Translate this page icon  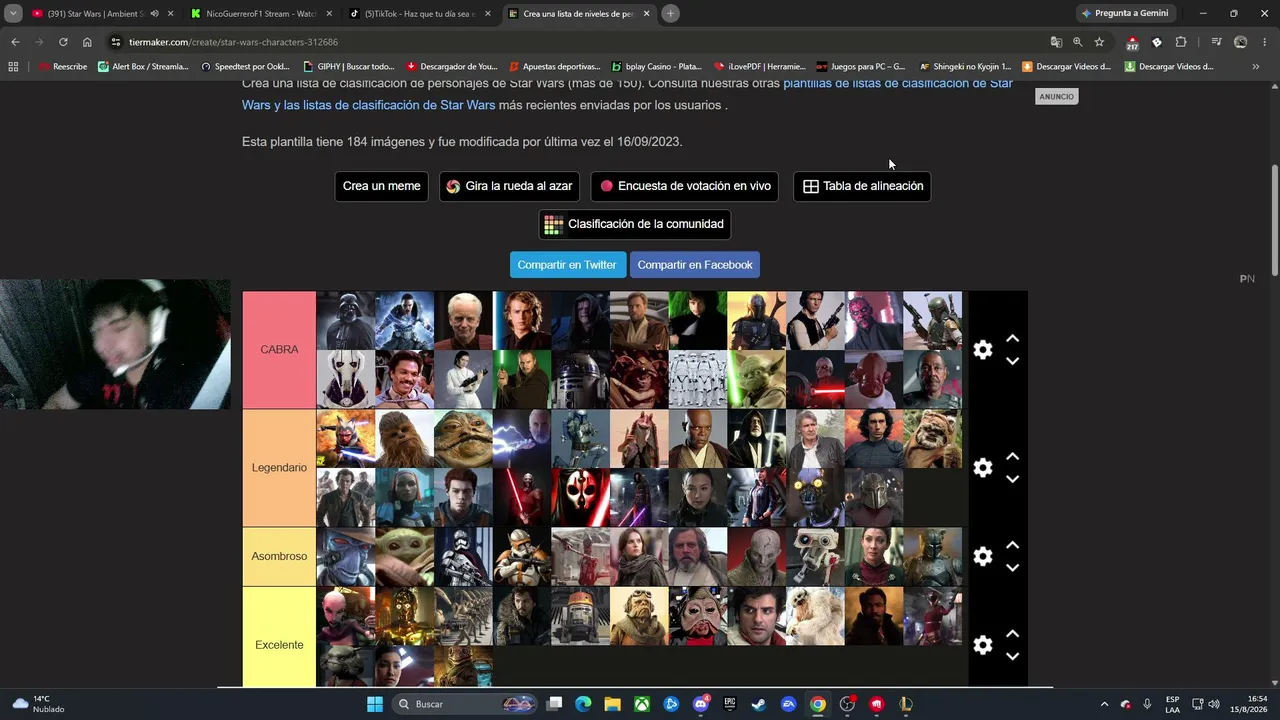[1056, 42]
